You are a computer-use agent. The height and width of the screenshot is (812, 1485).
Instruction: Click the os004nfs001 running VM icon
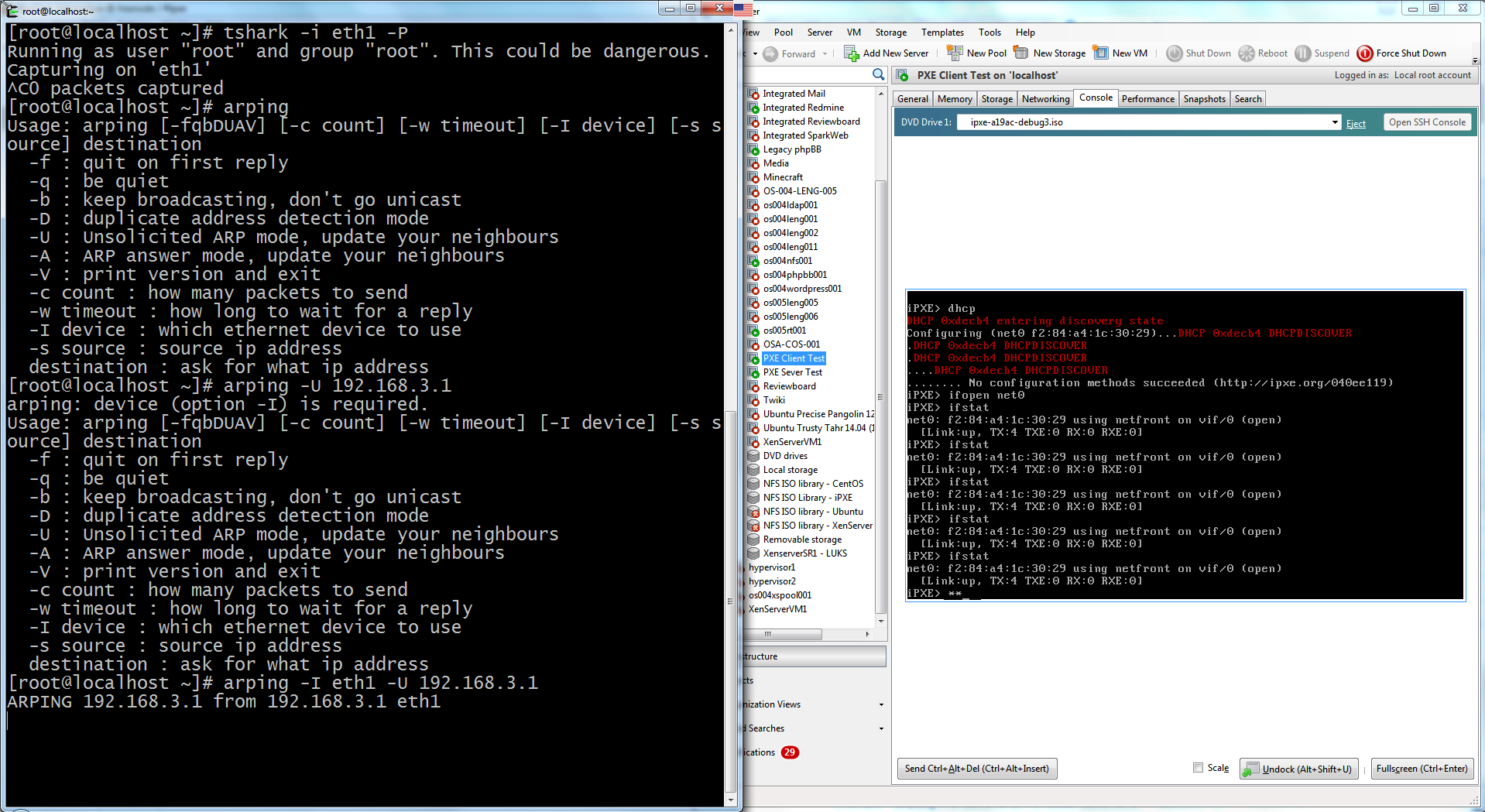(753, 261)
